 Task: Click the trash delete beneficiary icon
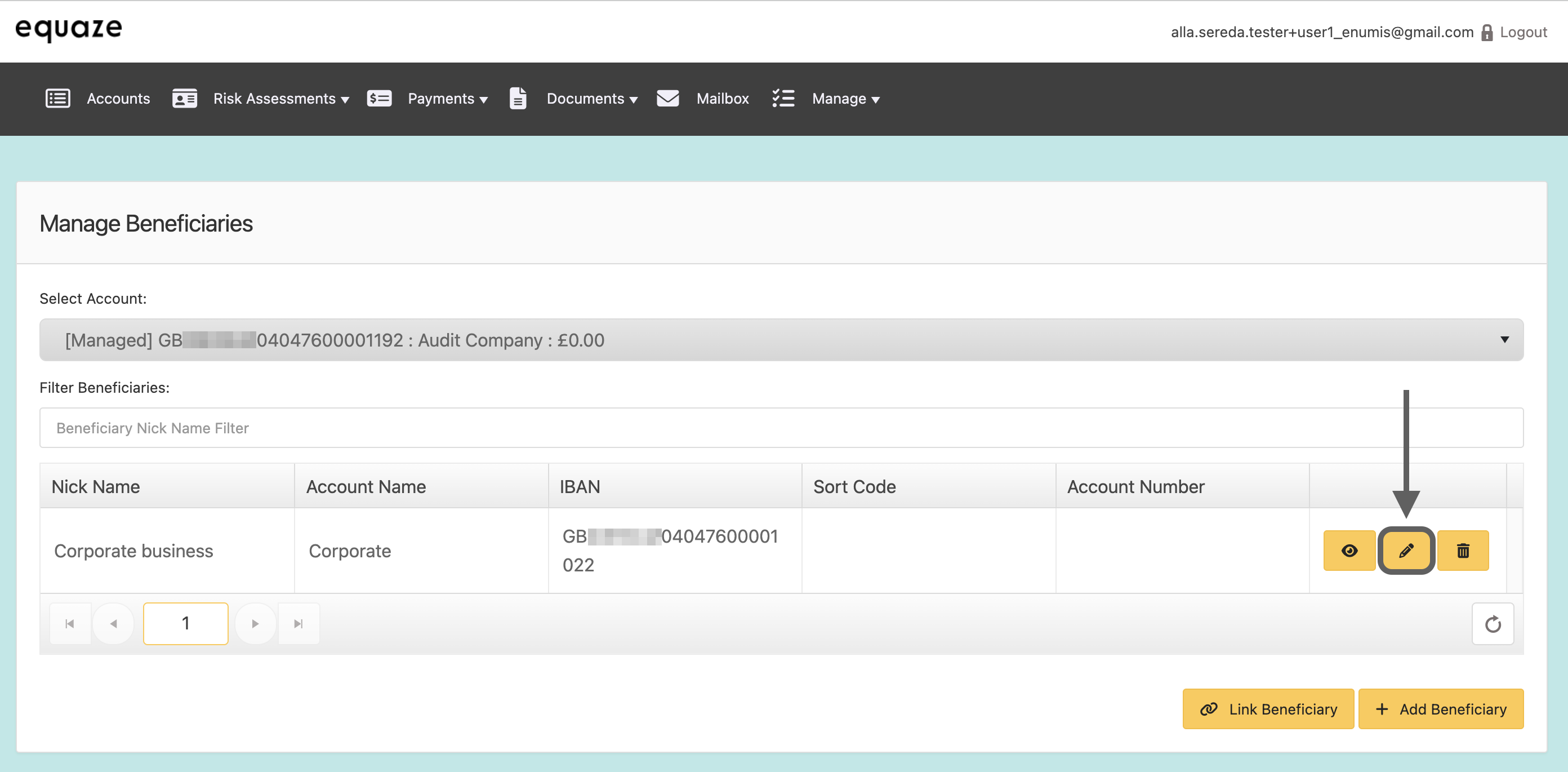pyautogui.click(x=1463, y=551)
